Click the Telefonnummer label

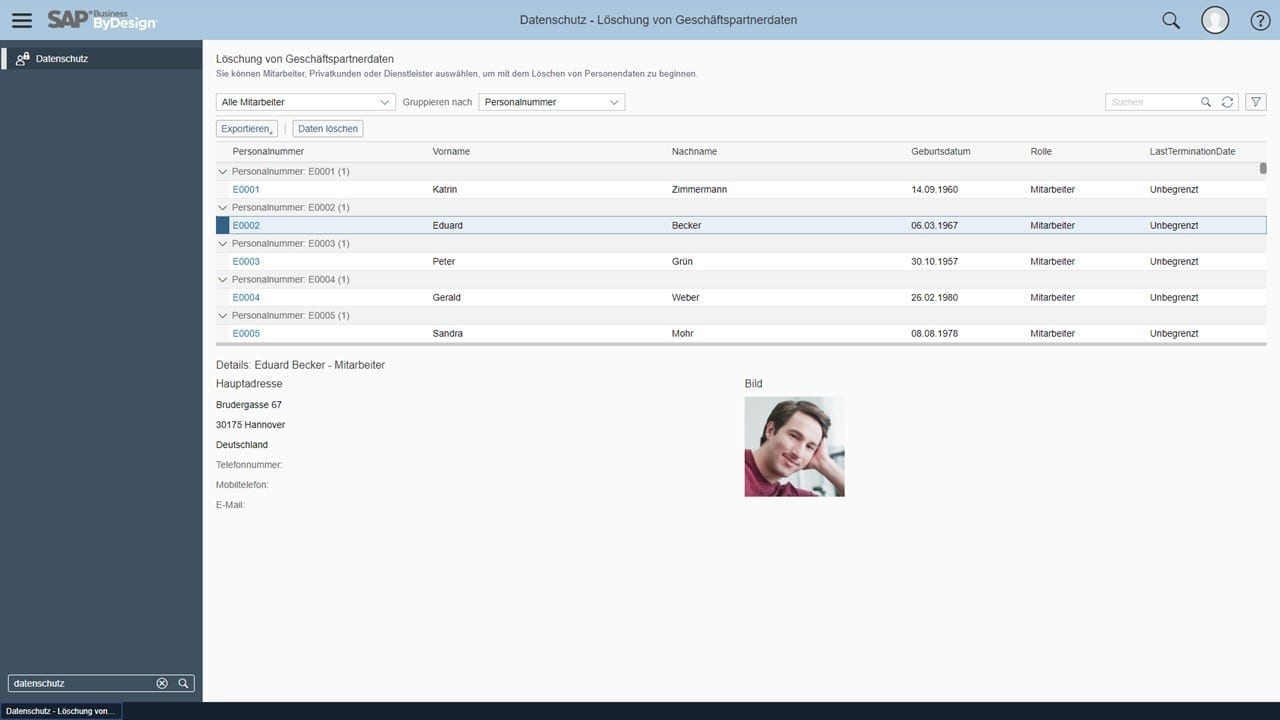(x=249, y=465)
